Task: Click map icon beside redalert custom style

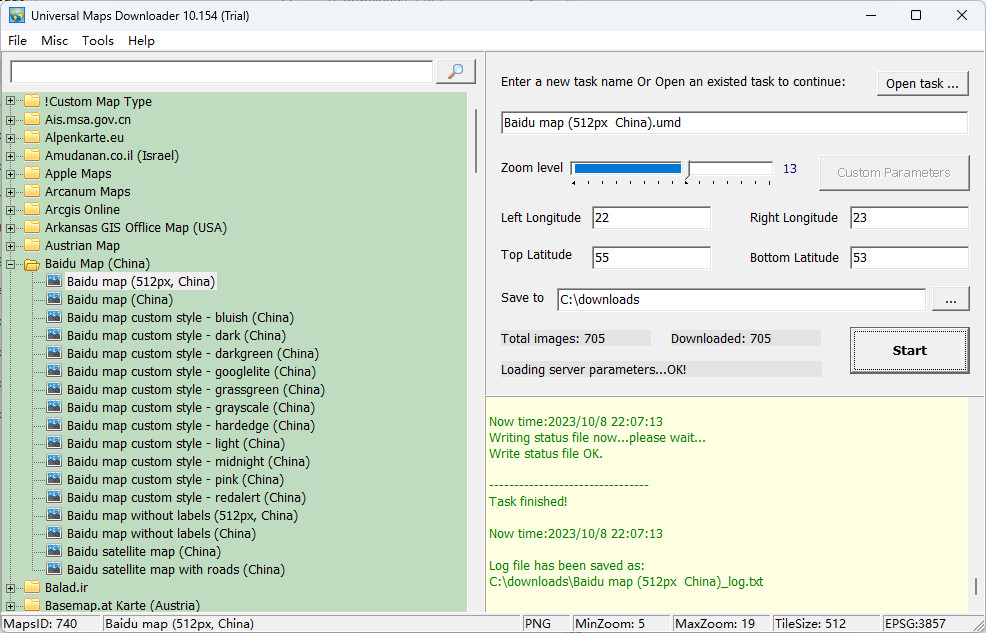Action: [55, 497]
